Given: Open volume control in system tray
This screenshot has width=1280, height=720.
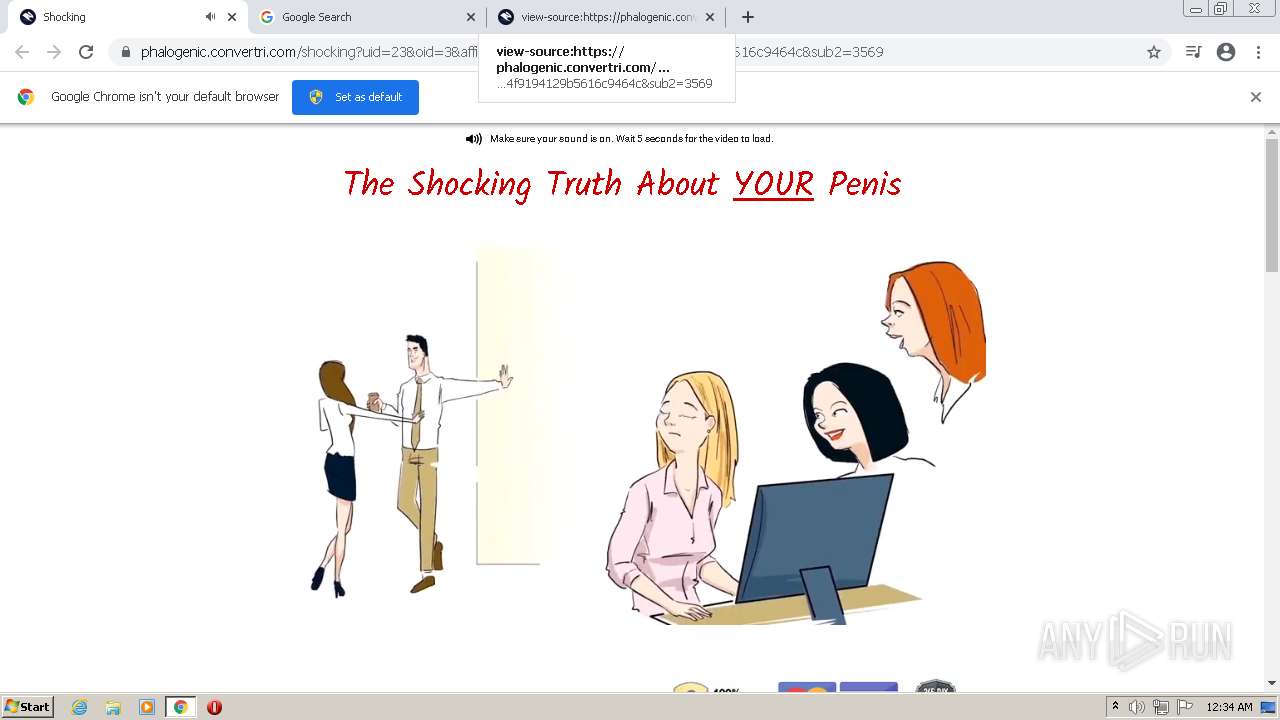Looking at the screenshot, I should [1137, 707].
